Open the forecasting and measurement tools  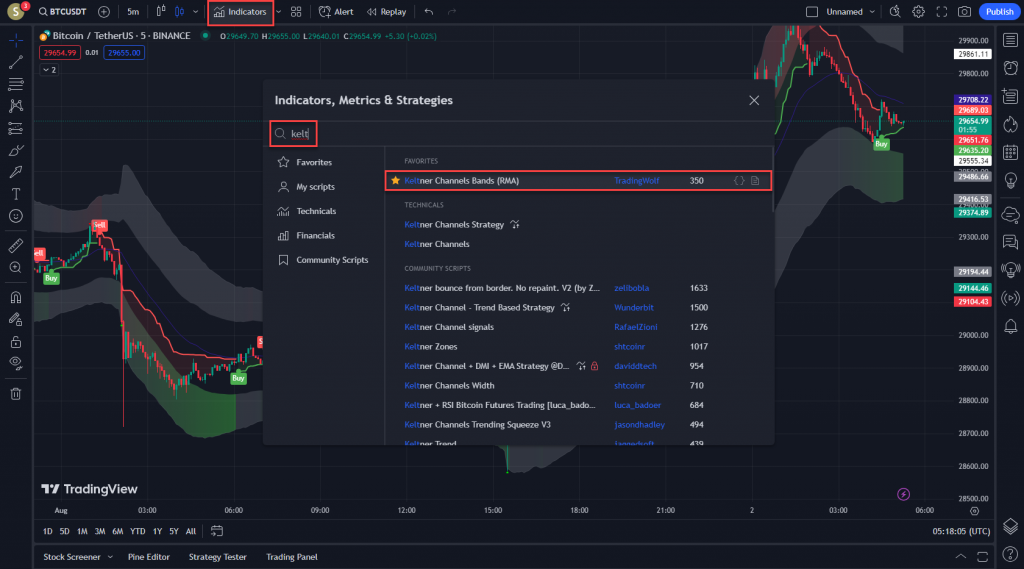pos(16,128)
